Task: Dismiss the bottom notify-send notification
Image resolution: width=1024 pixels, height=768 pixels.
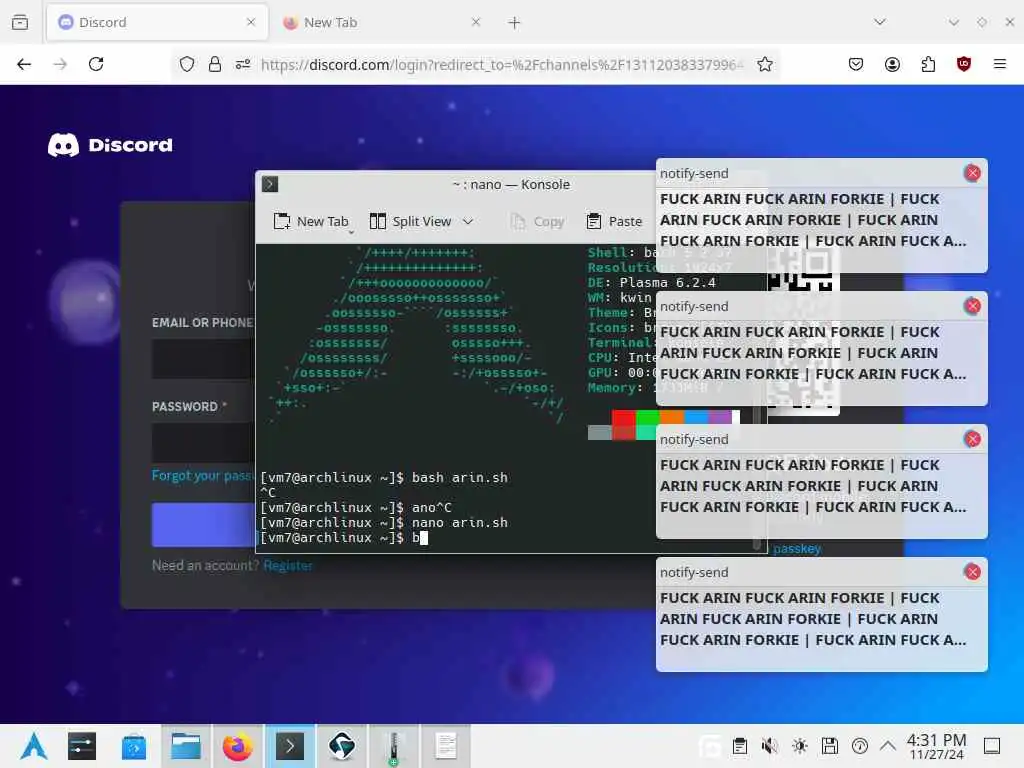Action: [972, 572]
